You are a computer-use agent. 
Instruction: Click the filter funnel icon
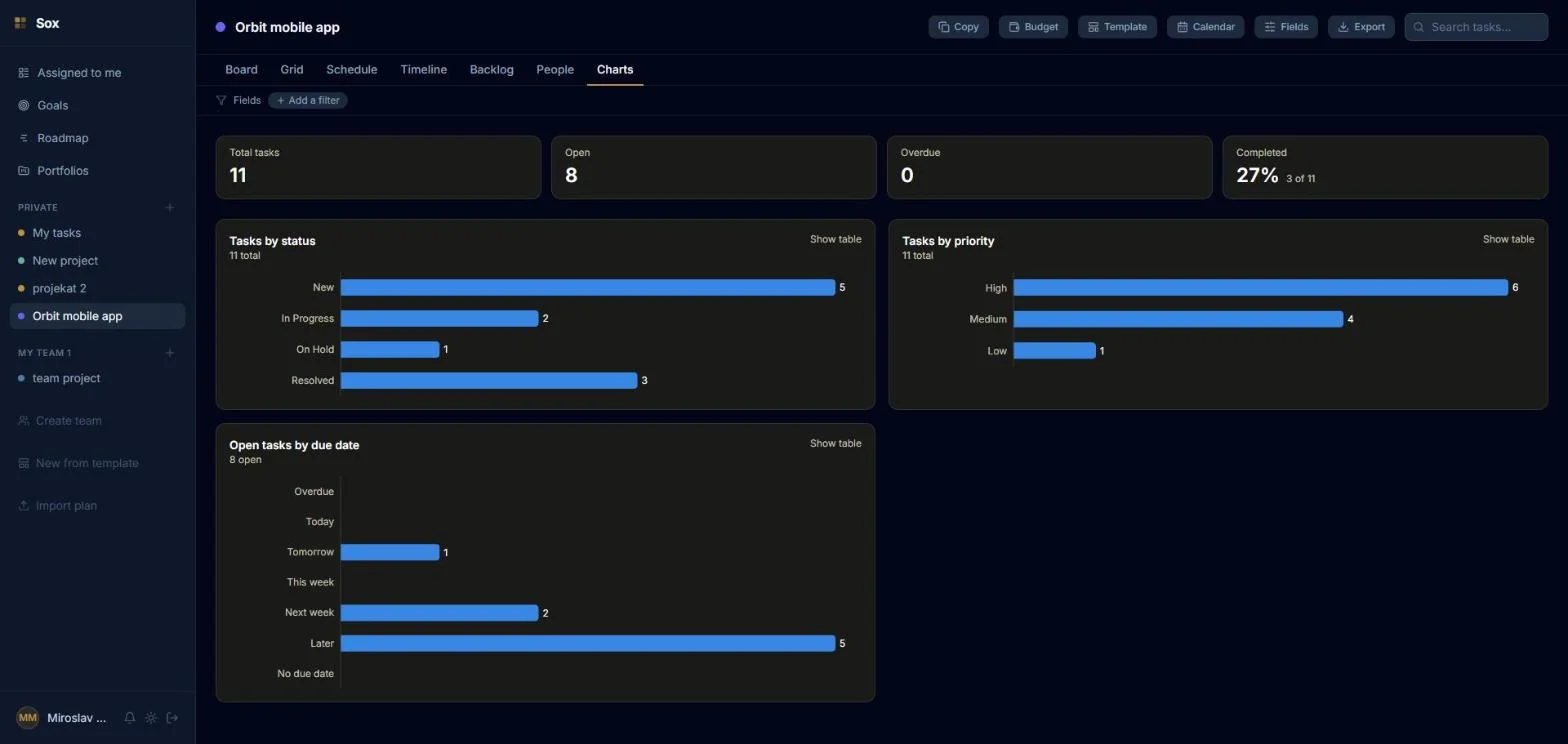(x=221, y=100)
